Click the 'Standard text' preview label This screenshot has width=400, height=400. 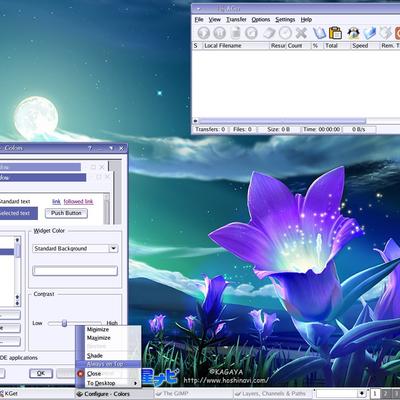[15, 202]
